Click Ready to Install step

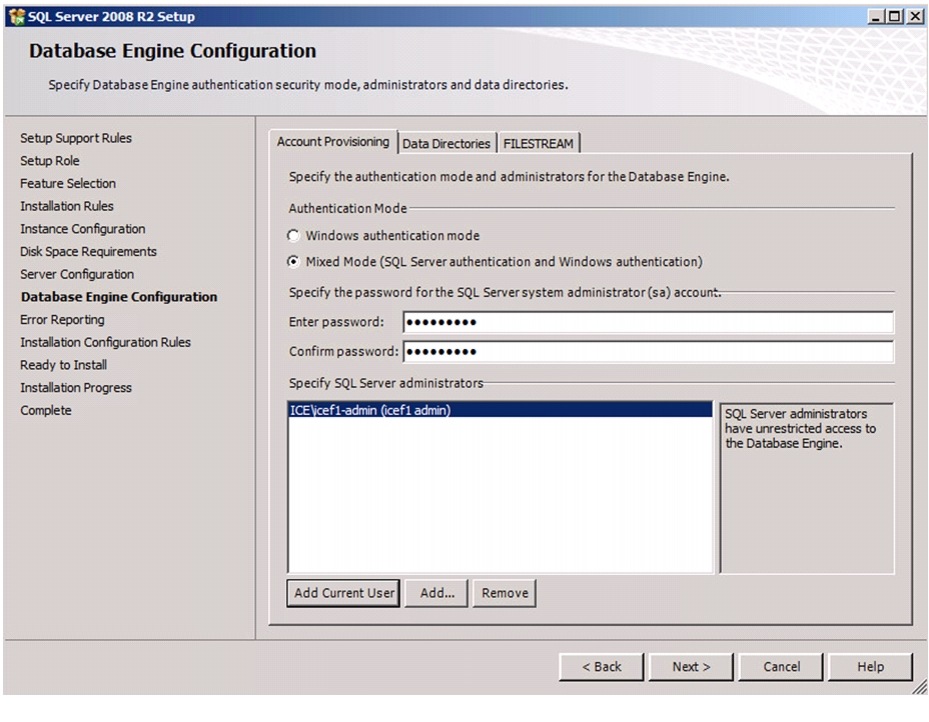click(63, 365)
